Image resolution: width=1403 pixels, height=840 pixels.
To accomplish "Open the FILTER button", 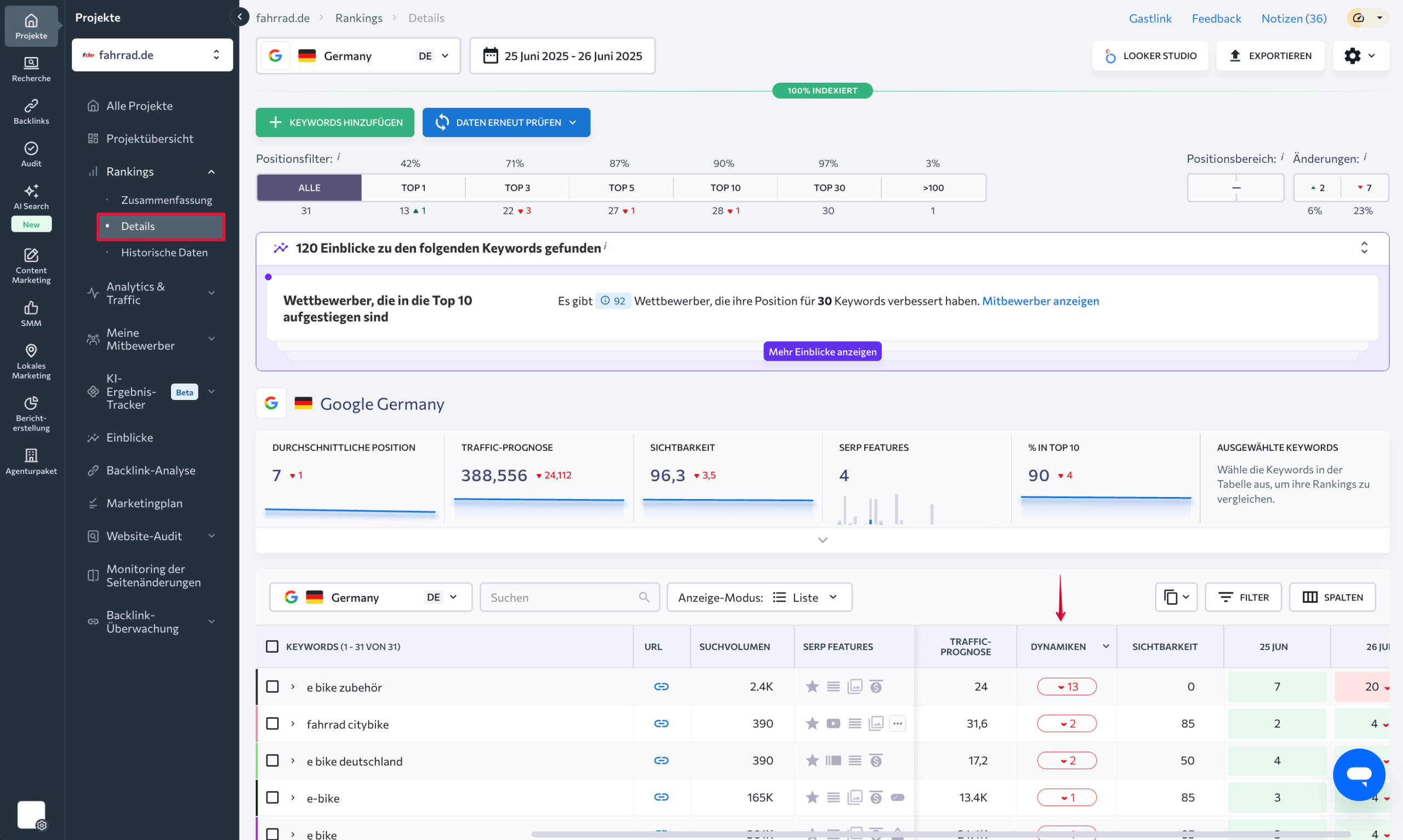I will 1244,597.
